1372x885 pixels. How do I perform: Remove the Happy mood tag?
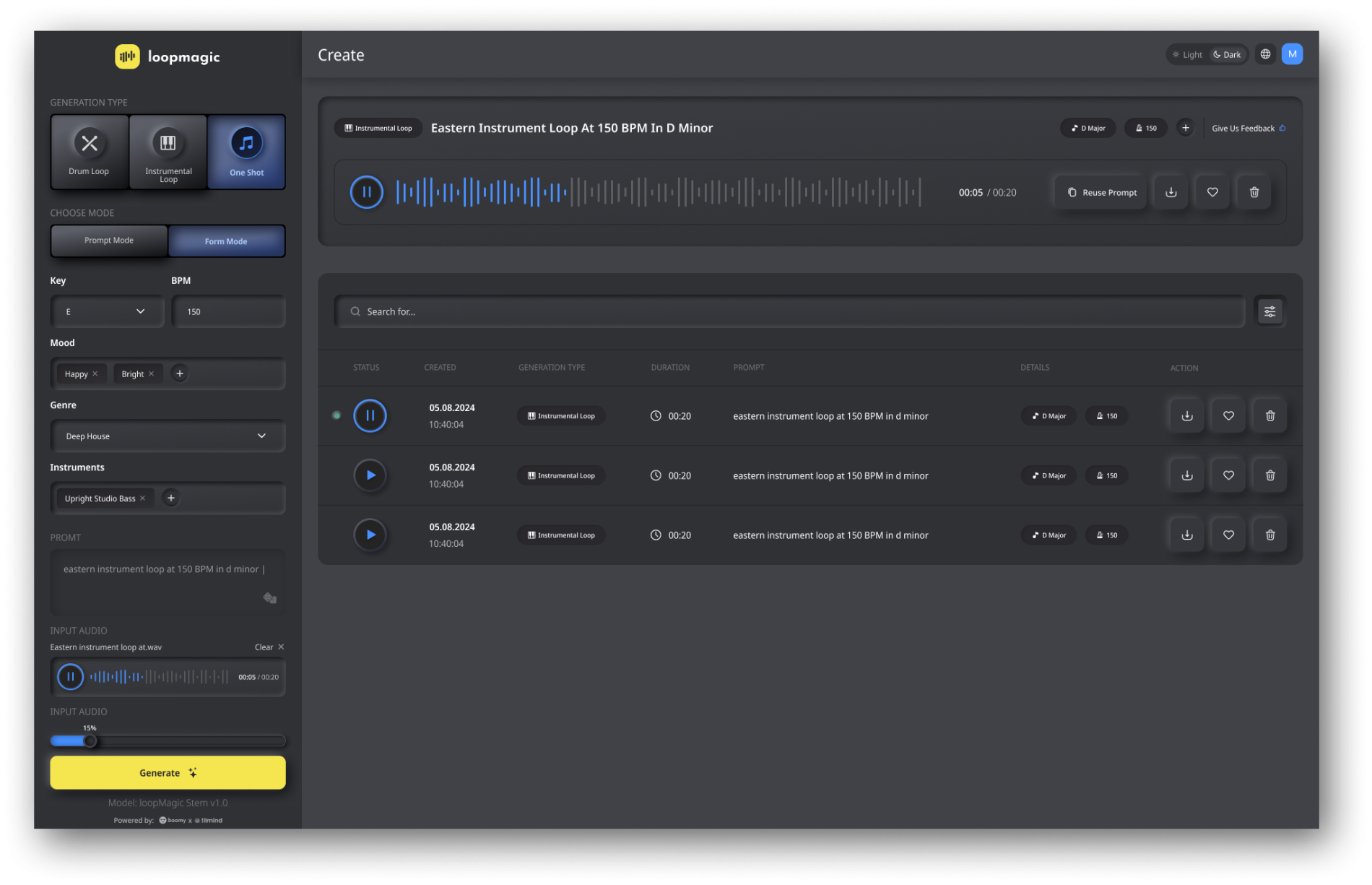pos(95,374)
